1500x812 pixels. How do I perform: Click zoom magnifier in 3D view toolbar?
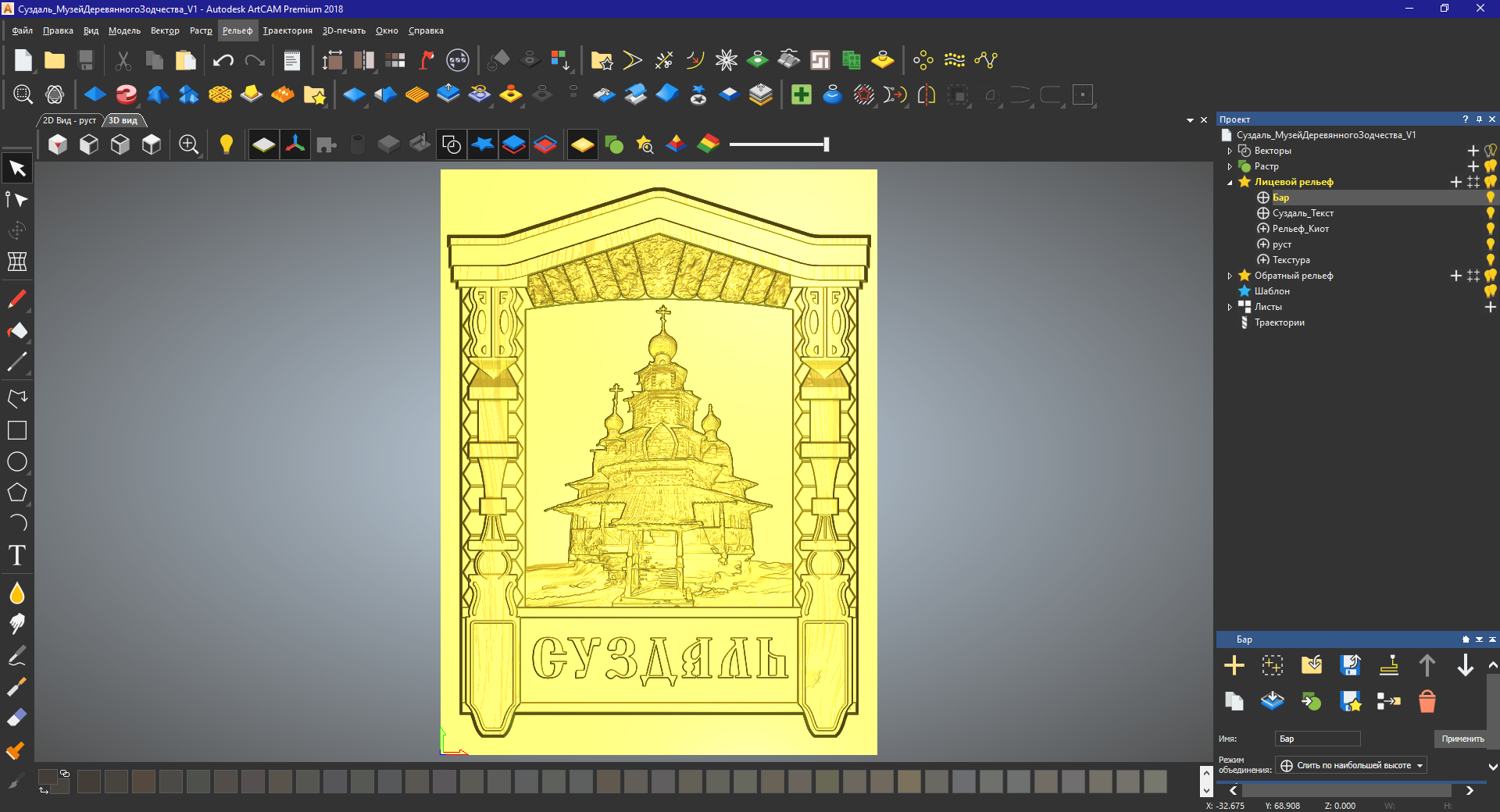[188, 144]
